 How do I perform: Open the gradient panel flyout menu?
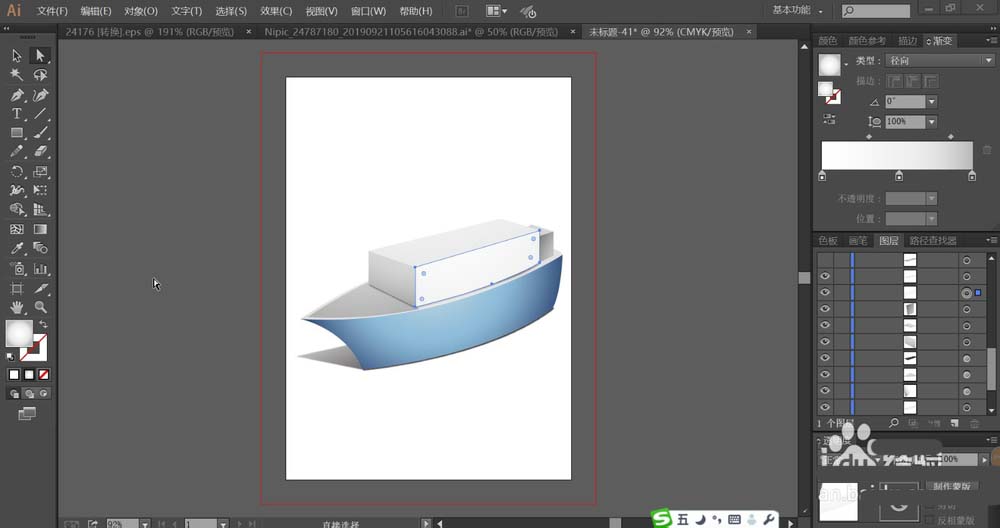click(992, 40)
